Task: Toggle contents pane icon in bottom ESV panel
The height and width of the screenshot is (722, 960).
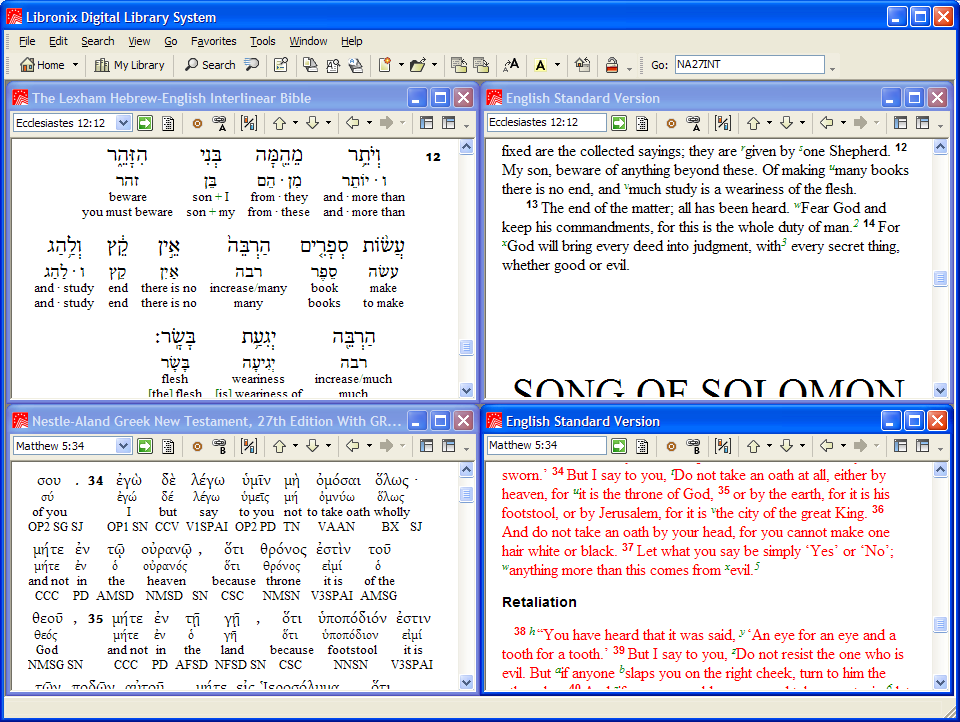Action: (x=900, y=445)
